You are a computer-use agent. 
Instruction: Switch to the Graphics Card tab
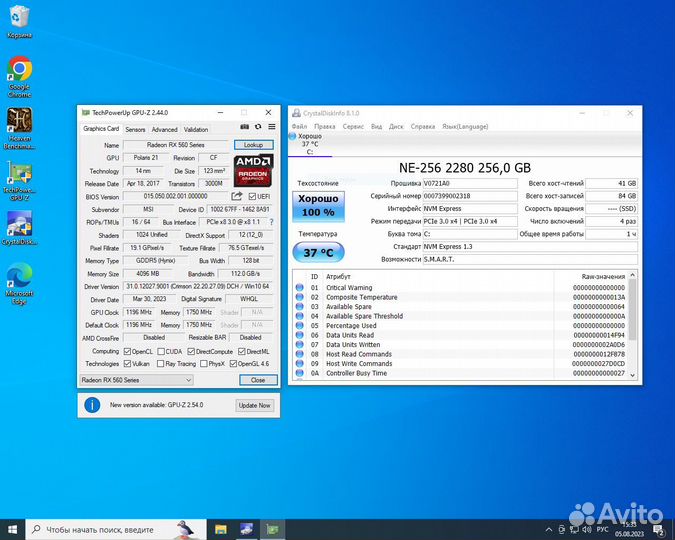(101, 128)
